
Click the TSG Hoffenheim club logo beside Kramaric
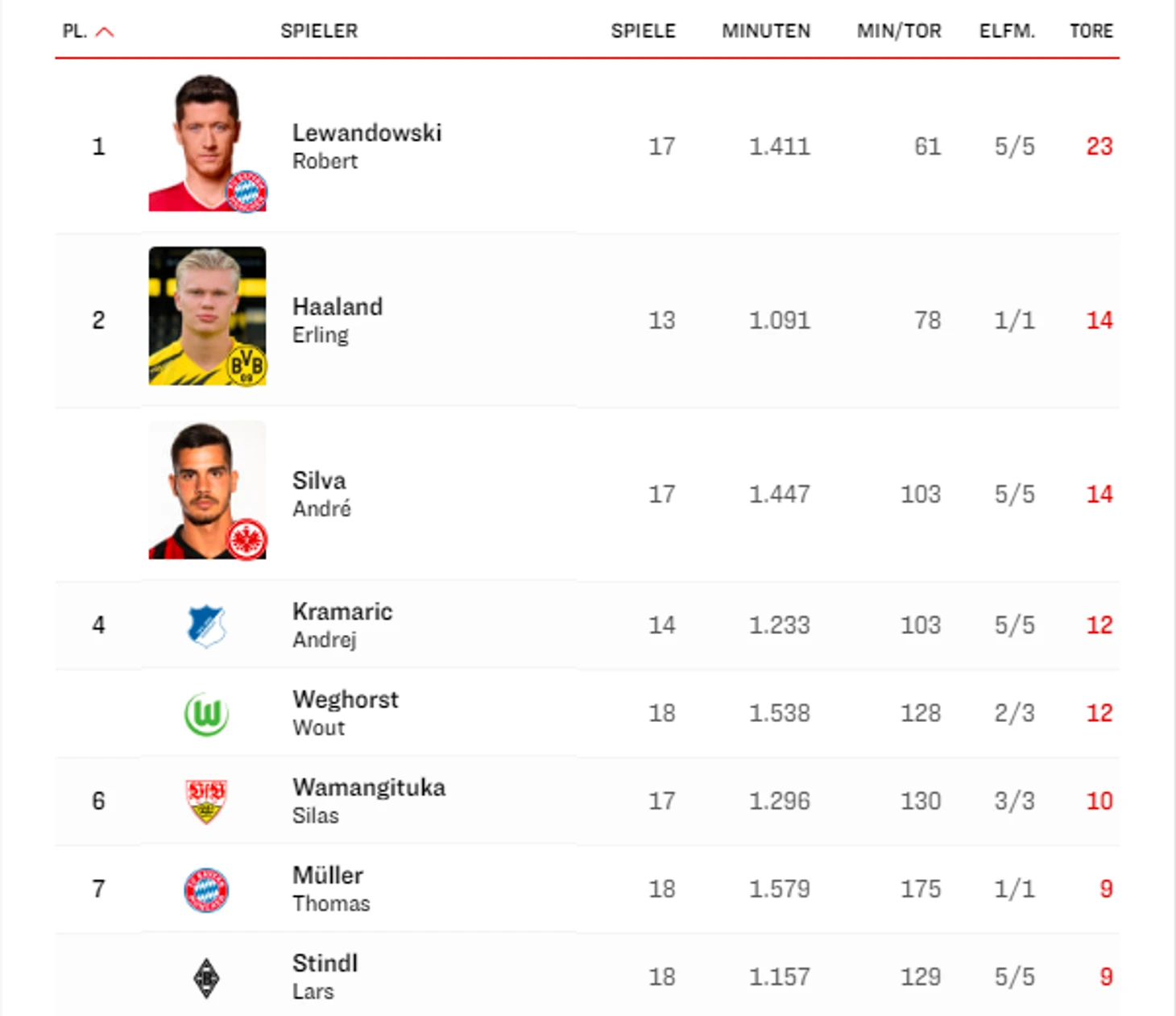click(x=206, y=626)
